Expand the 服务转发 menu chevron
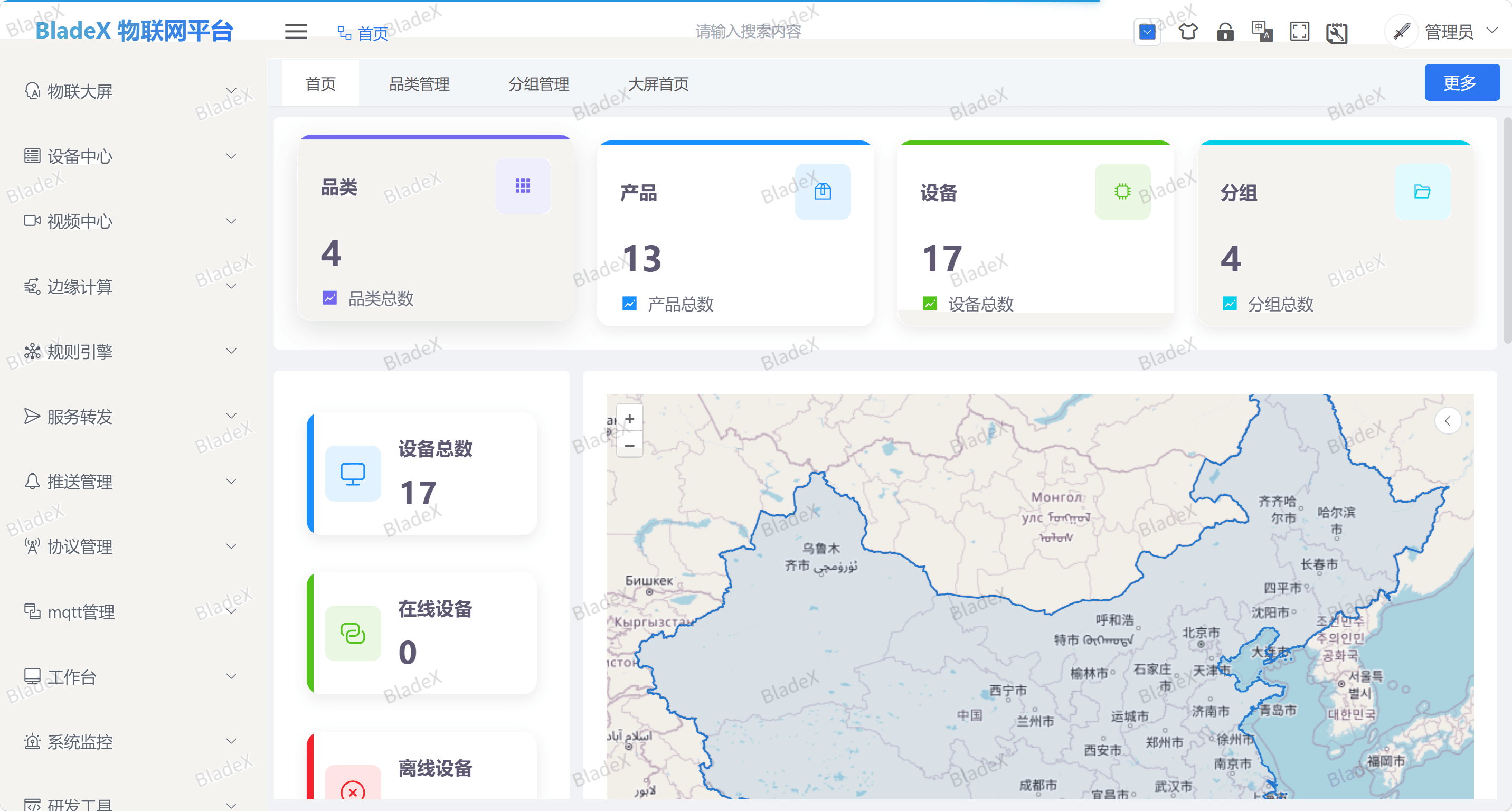The height and width of the screenshot is (811, 1512). click(x=231, y=416)
